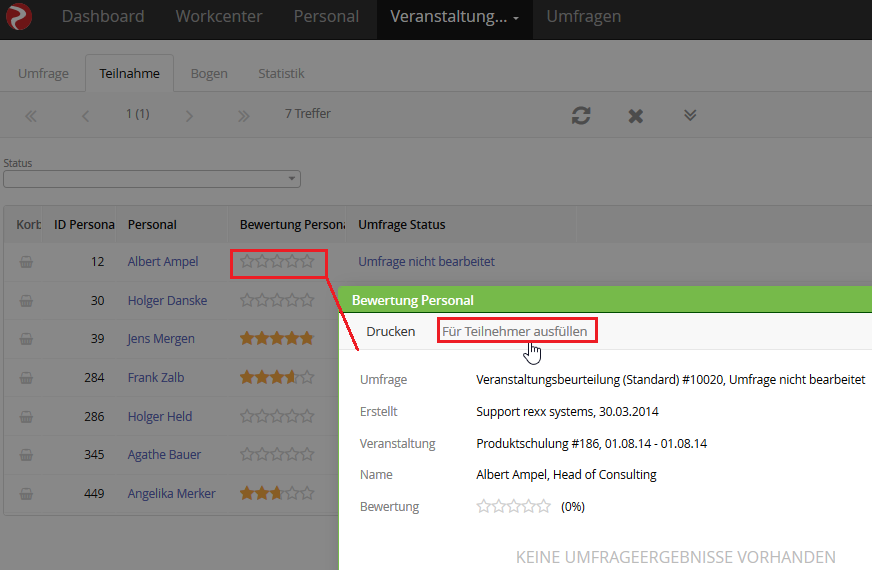Sort by ID Personal column header
The image size is (872, 570).
point(84,225)
